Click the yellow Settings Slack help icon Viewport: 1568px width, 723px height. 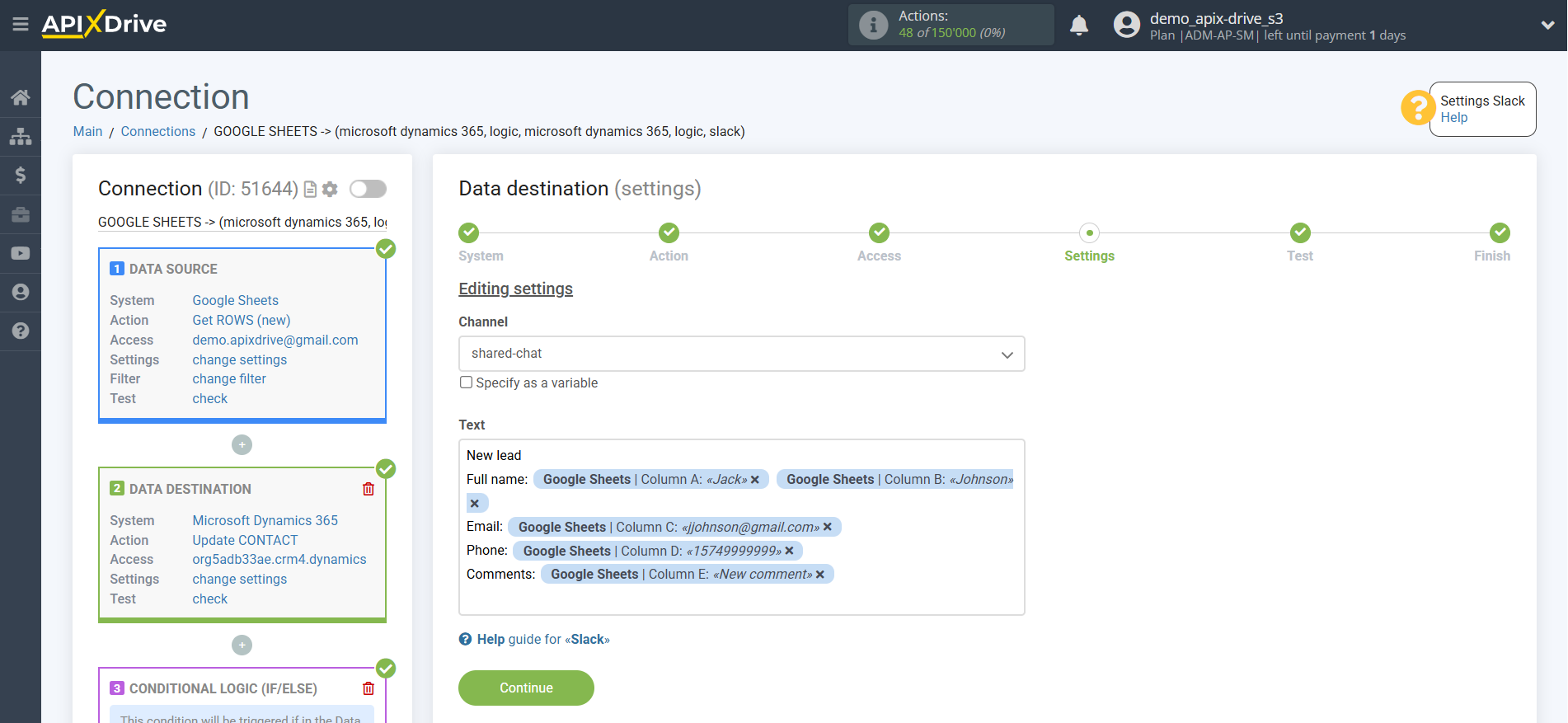coord(1417,108)
